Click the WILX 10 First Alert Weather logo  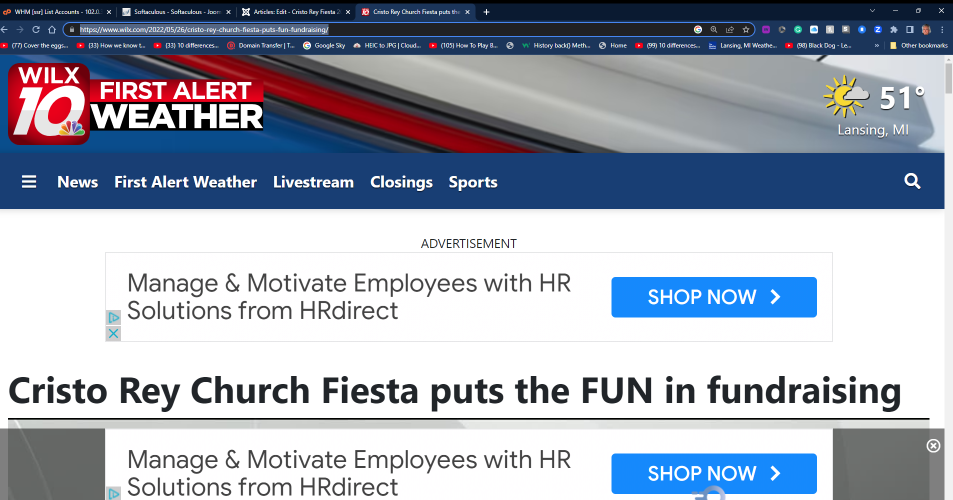click(136, 104)
